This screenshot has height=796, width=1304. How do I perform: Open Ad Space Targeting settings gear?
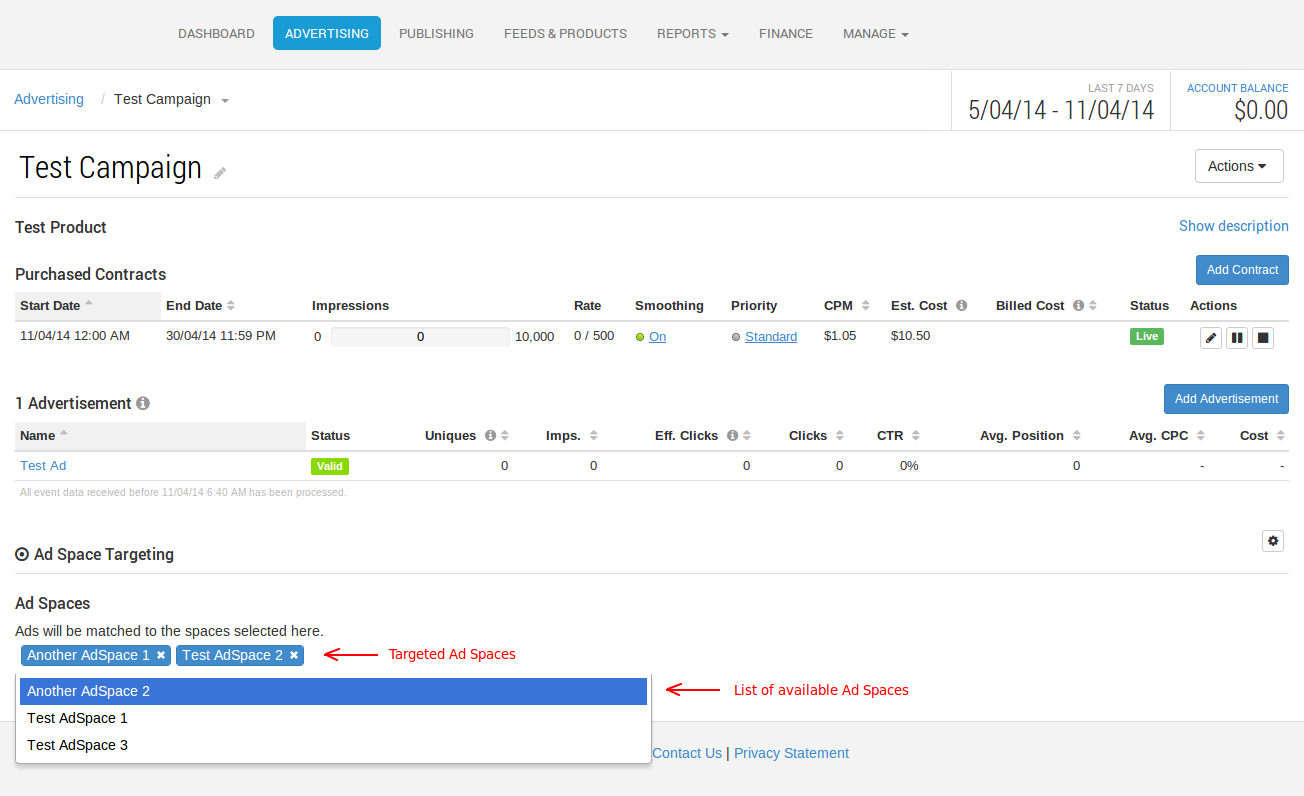click(x=1273, y=541)
